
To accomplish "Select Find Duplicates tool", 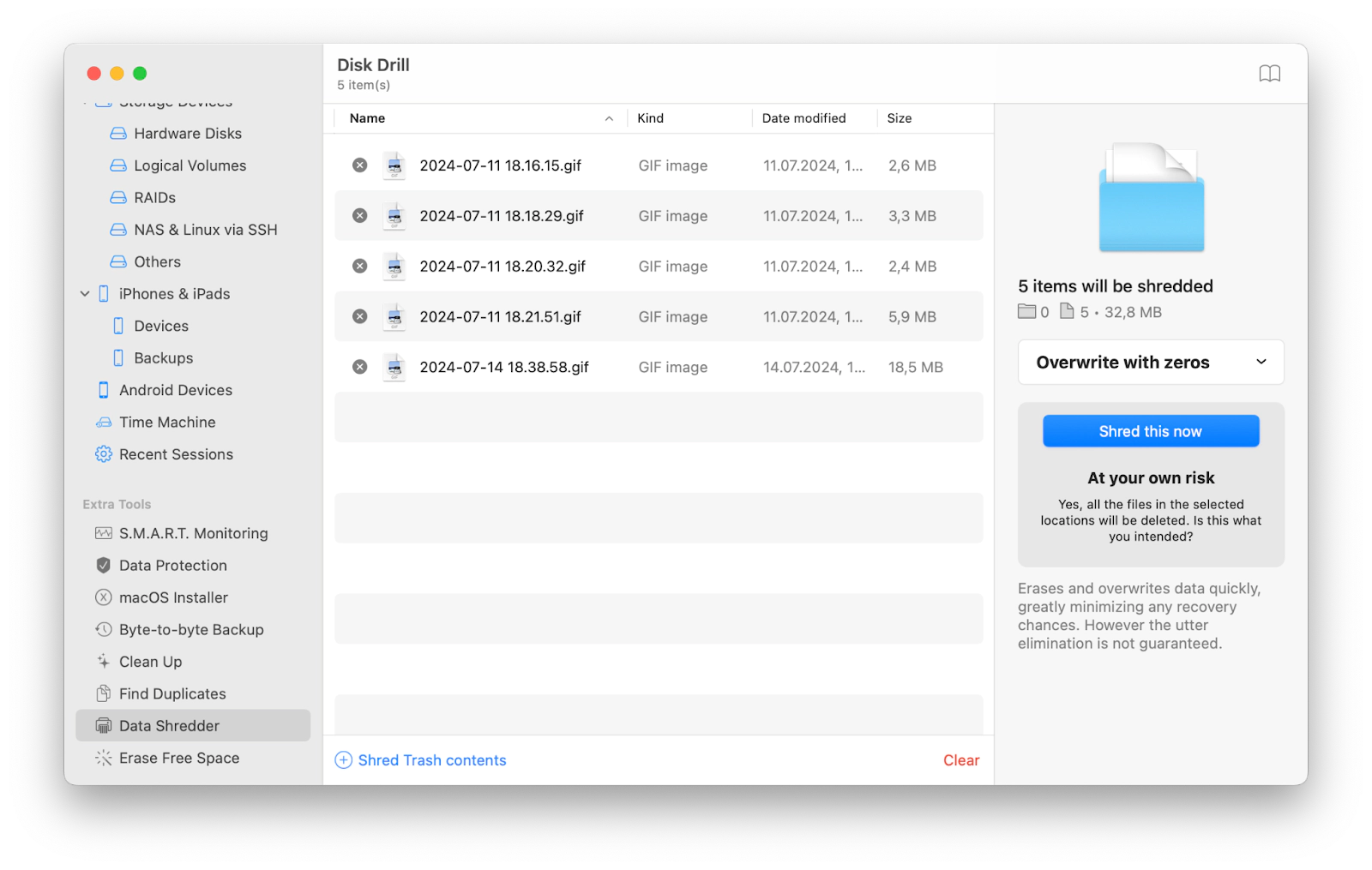I will (x=172, y=693).
